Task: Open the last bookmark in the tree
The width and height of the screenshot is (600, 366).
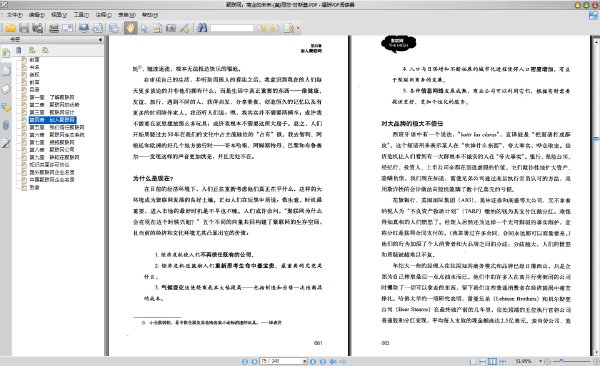Action: [34, 187]
